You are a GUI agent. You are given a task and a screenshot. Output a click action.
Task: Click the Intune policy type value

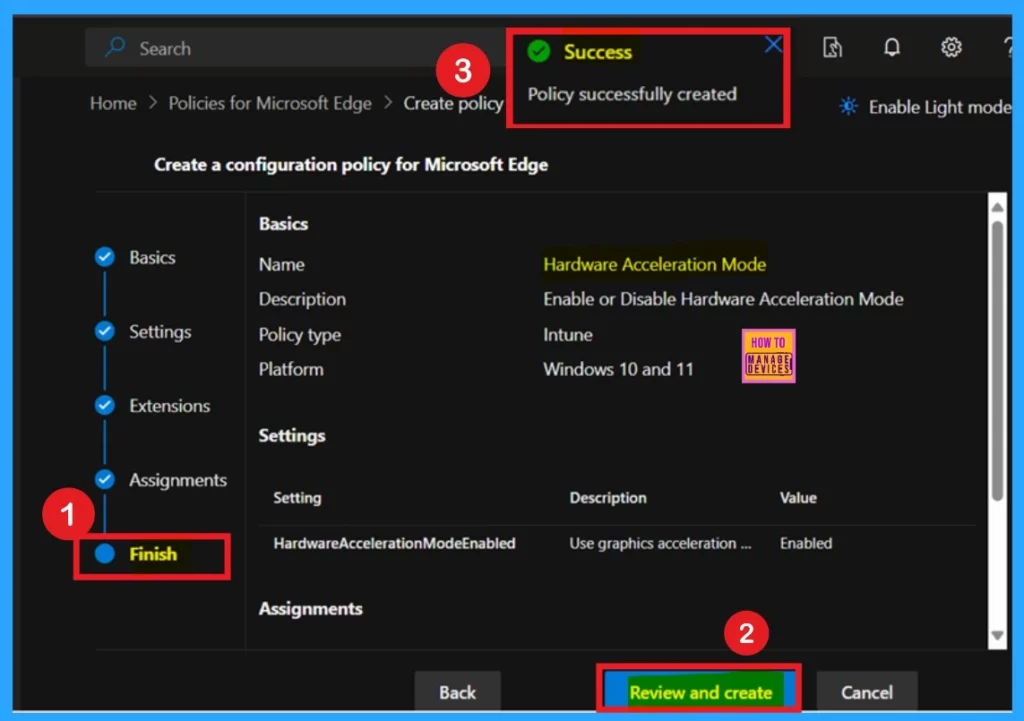568,334
